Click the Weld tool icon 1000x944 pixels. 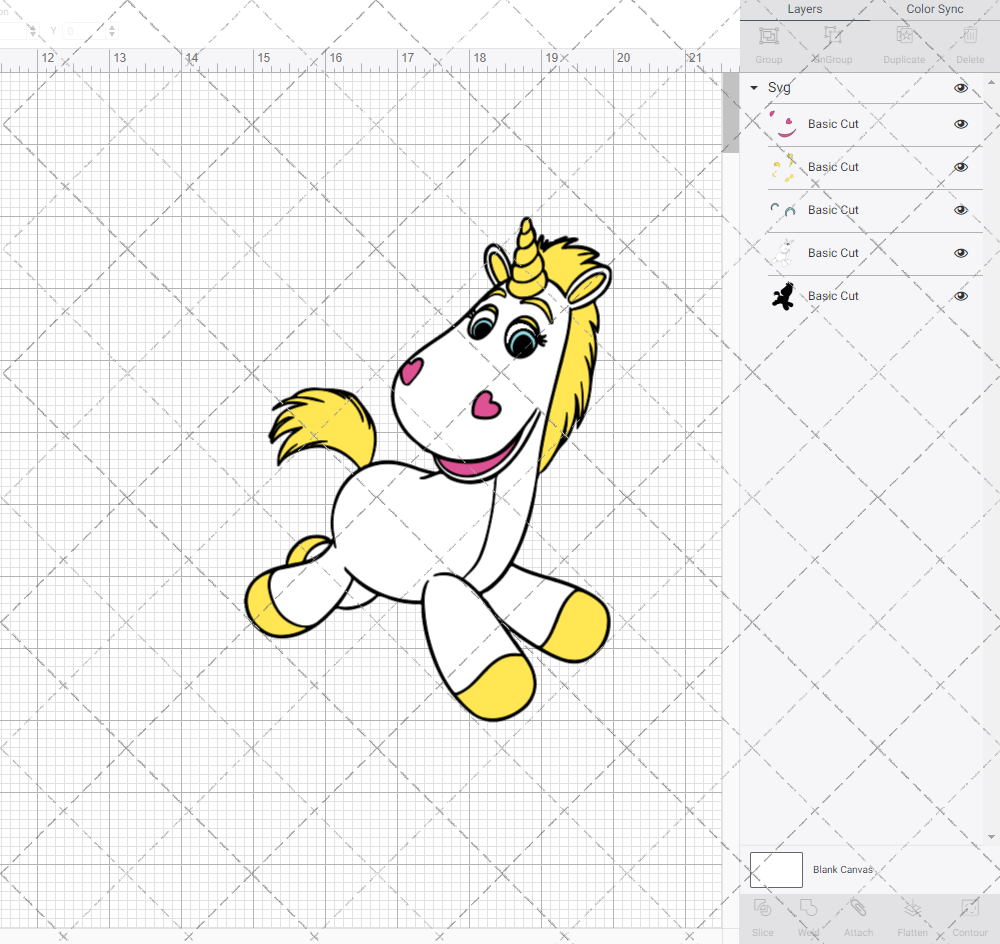[808, 908]
